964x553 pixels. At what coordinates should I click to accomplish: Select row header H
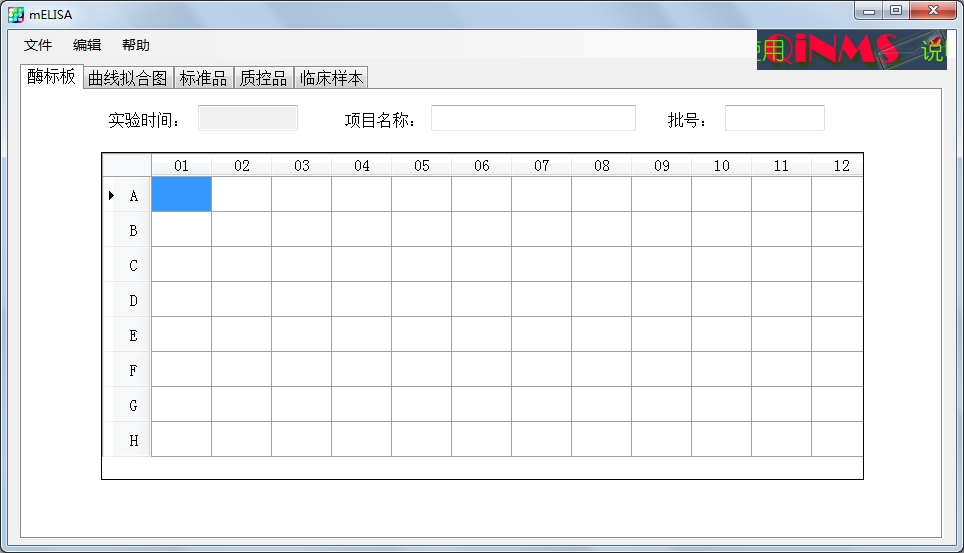[127, 439]
